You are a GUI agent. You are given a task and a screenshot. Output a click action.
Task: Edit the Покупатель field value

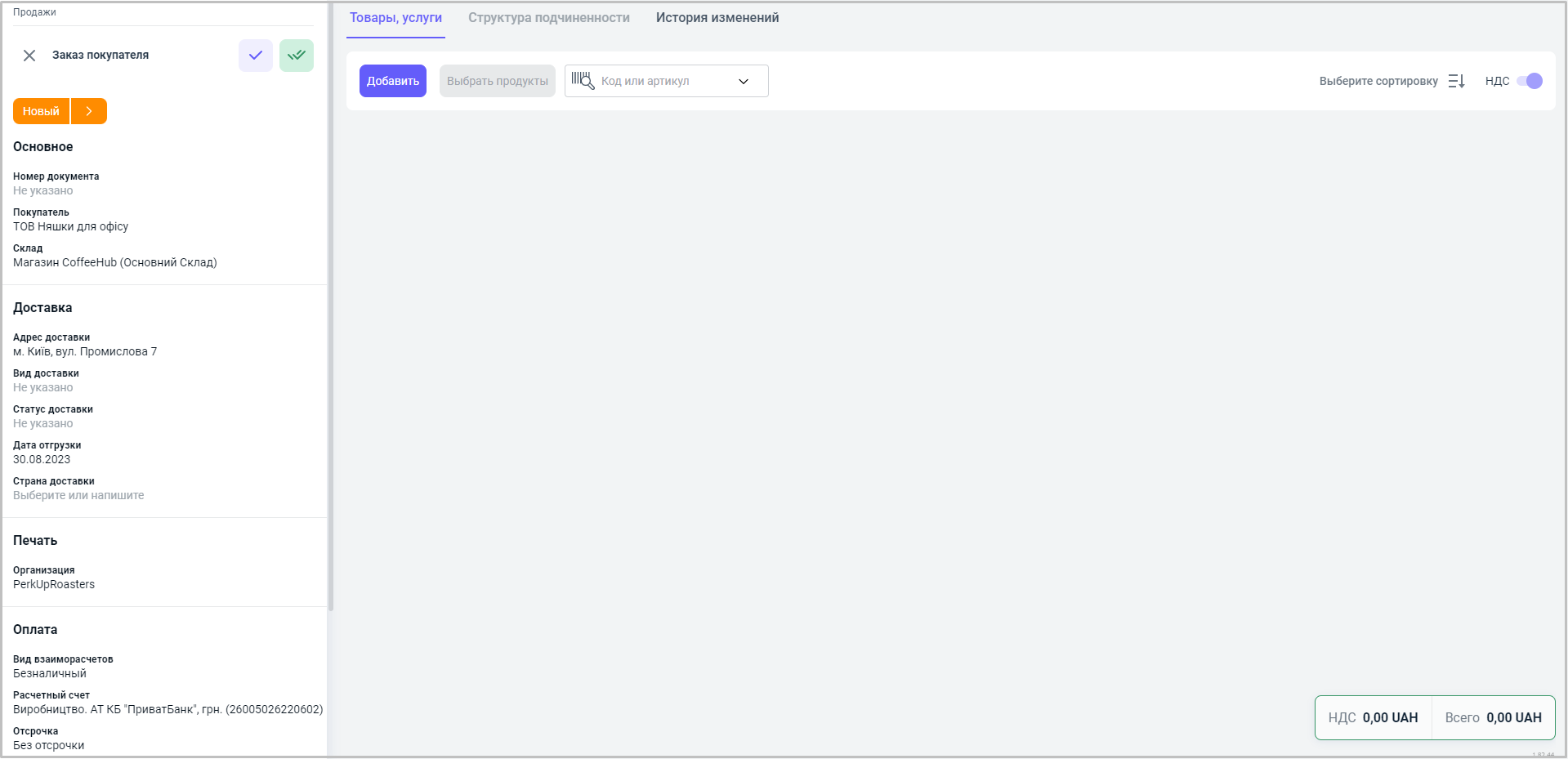coord(70,227)
